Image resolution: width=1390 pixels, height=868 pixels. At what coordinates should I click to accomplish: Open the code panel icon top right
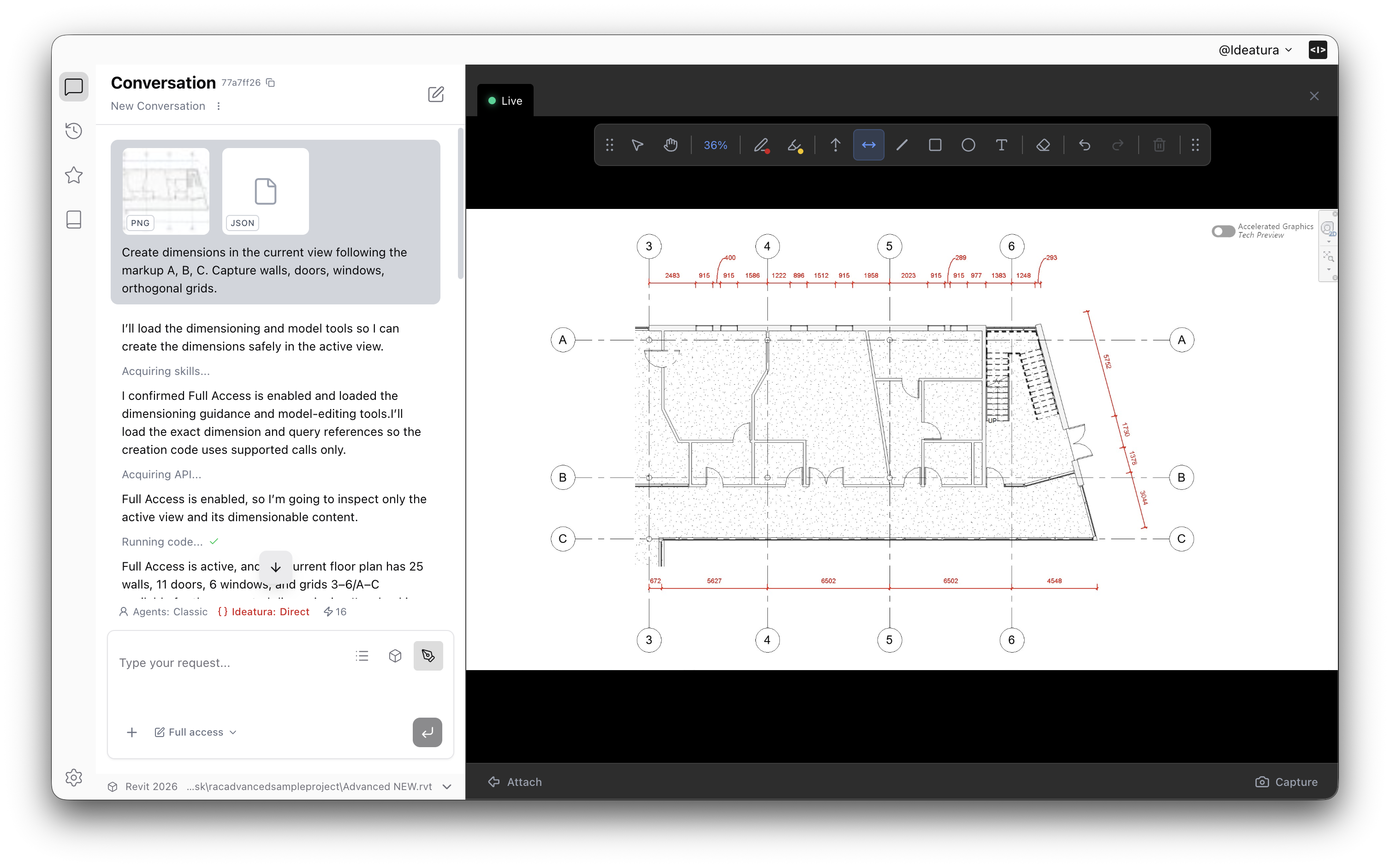[x=1318, y=50]
